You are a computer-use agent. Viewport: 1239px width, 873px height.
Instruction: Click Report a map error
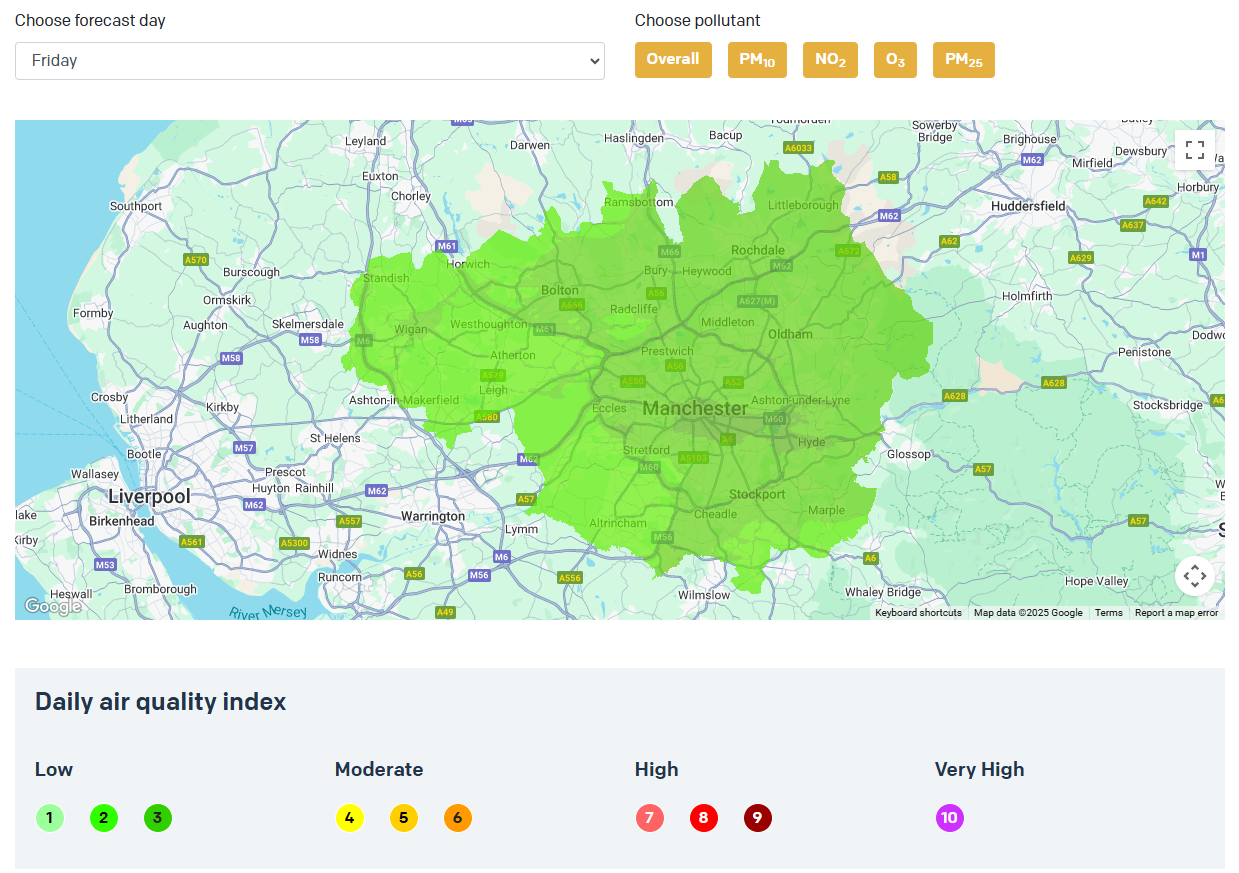point(1176,612)
